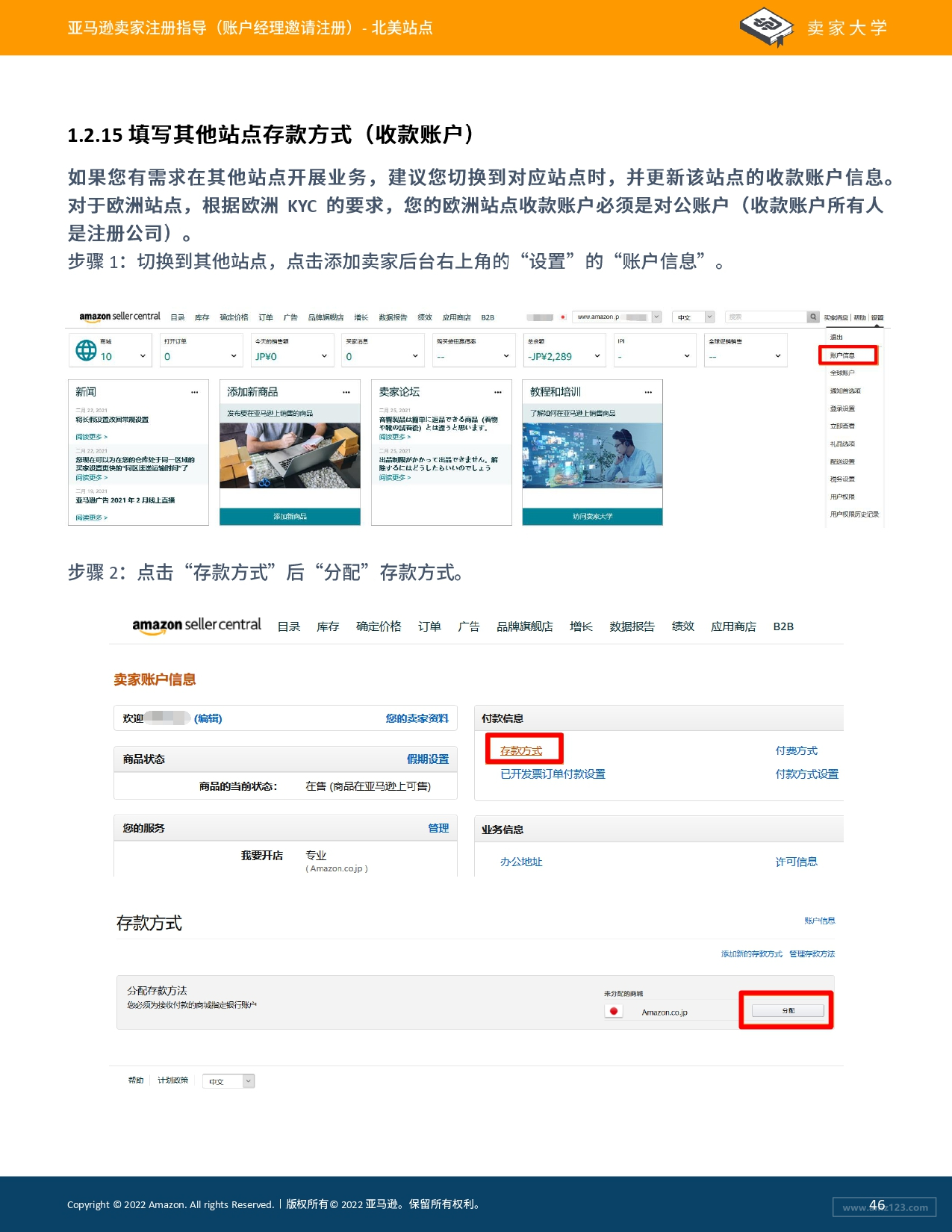Click the search input field in the top bar
The image size is (952, 1232).
pos(766,317)
